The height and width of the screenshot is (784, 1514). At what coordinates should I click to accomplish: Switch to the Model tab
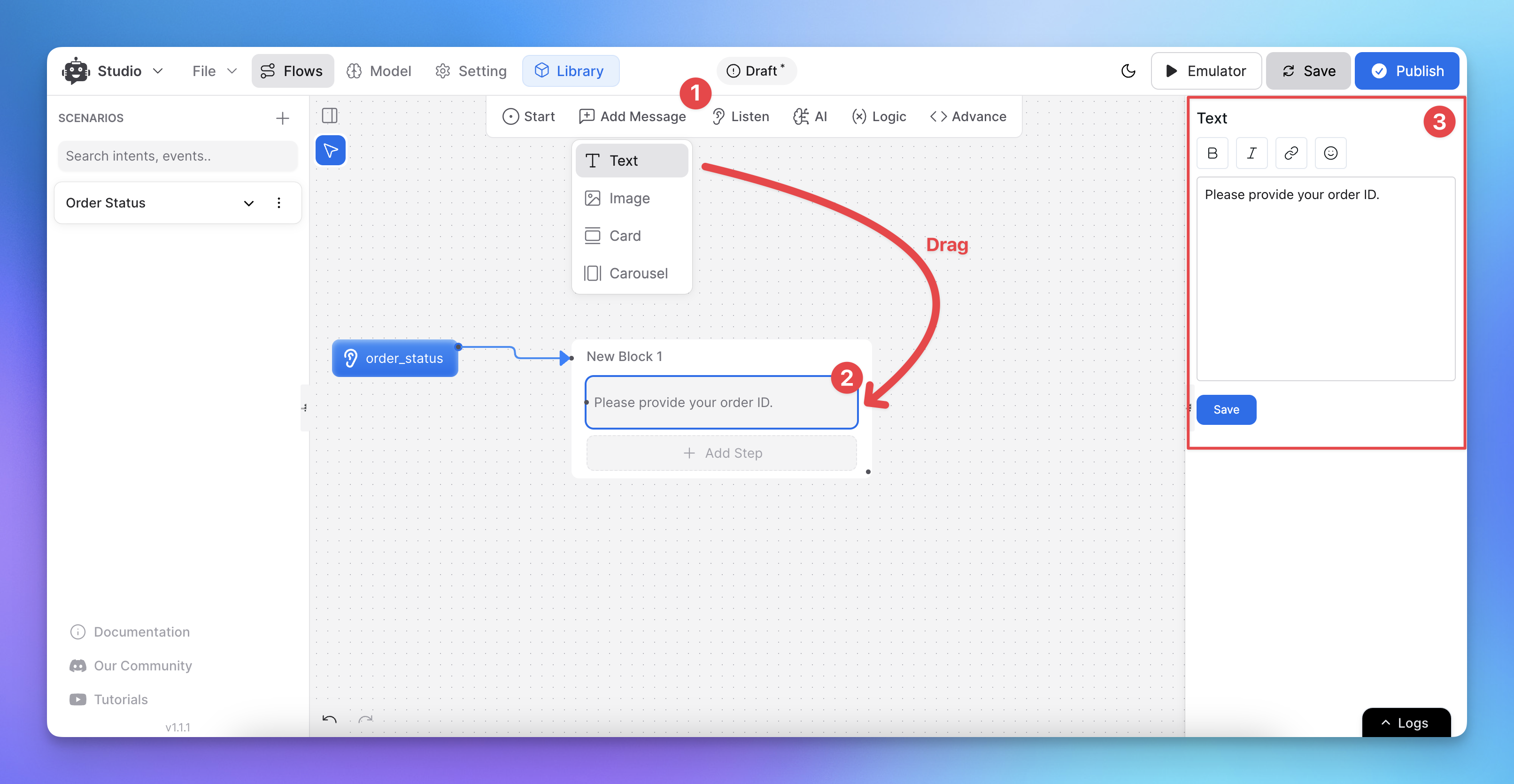(x=379, y=71)
